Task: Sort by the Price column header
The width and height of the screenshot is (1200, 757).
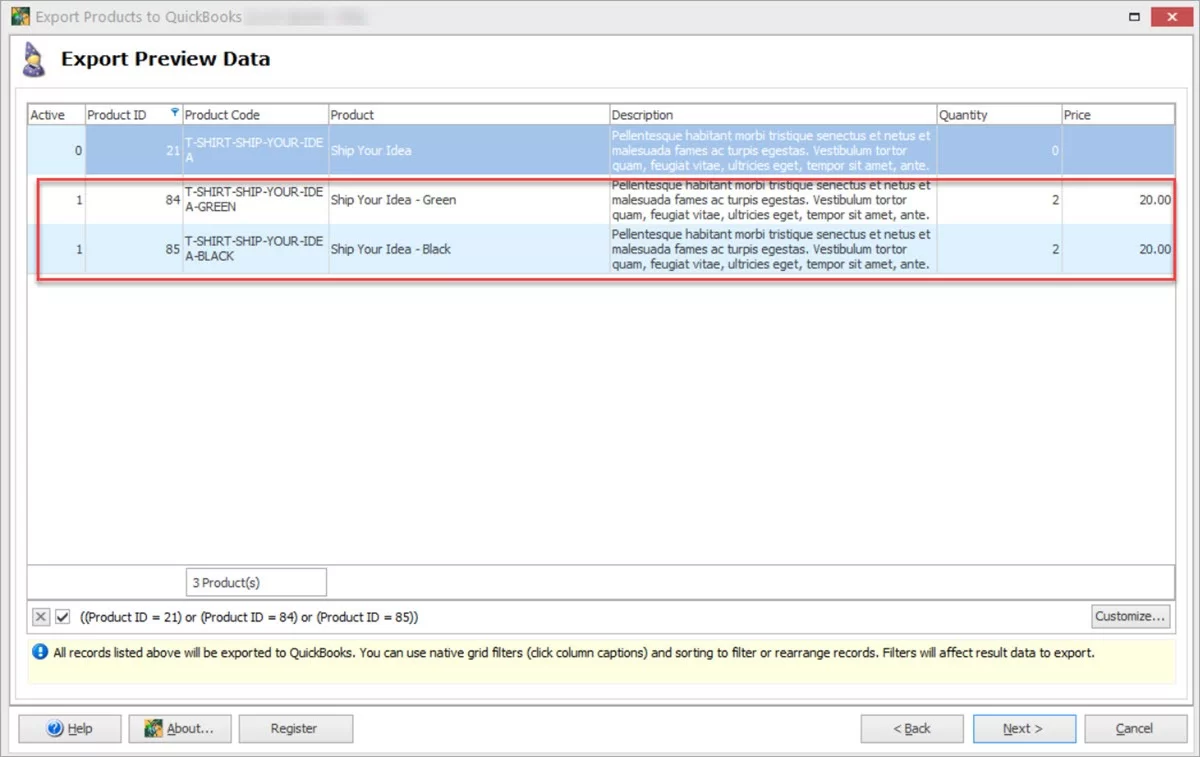Action: point(1116,115)
